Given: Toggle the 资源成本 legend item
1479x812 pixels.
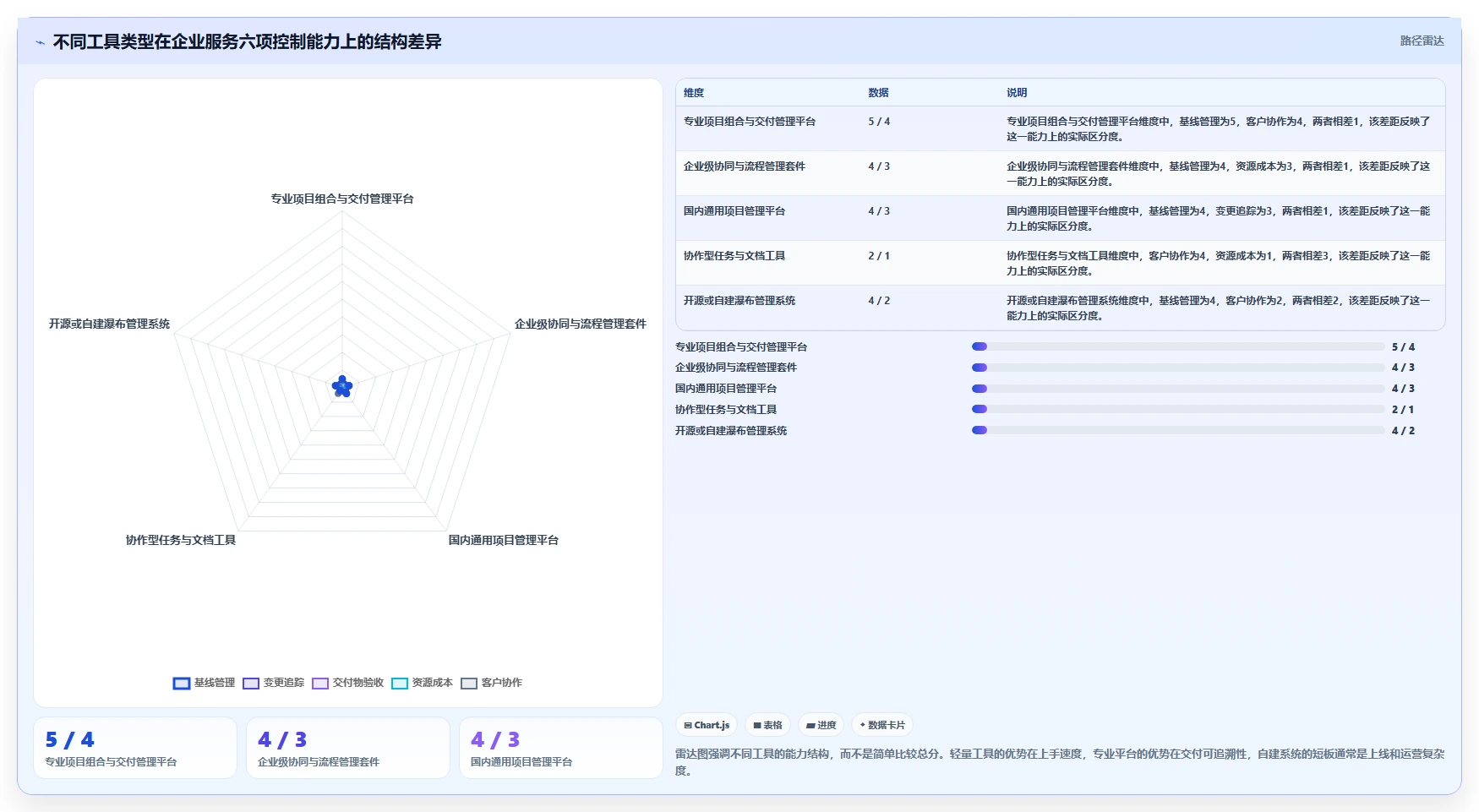Looking at the screenshot, I should (x=422, y=683).
